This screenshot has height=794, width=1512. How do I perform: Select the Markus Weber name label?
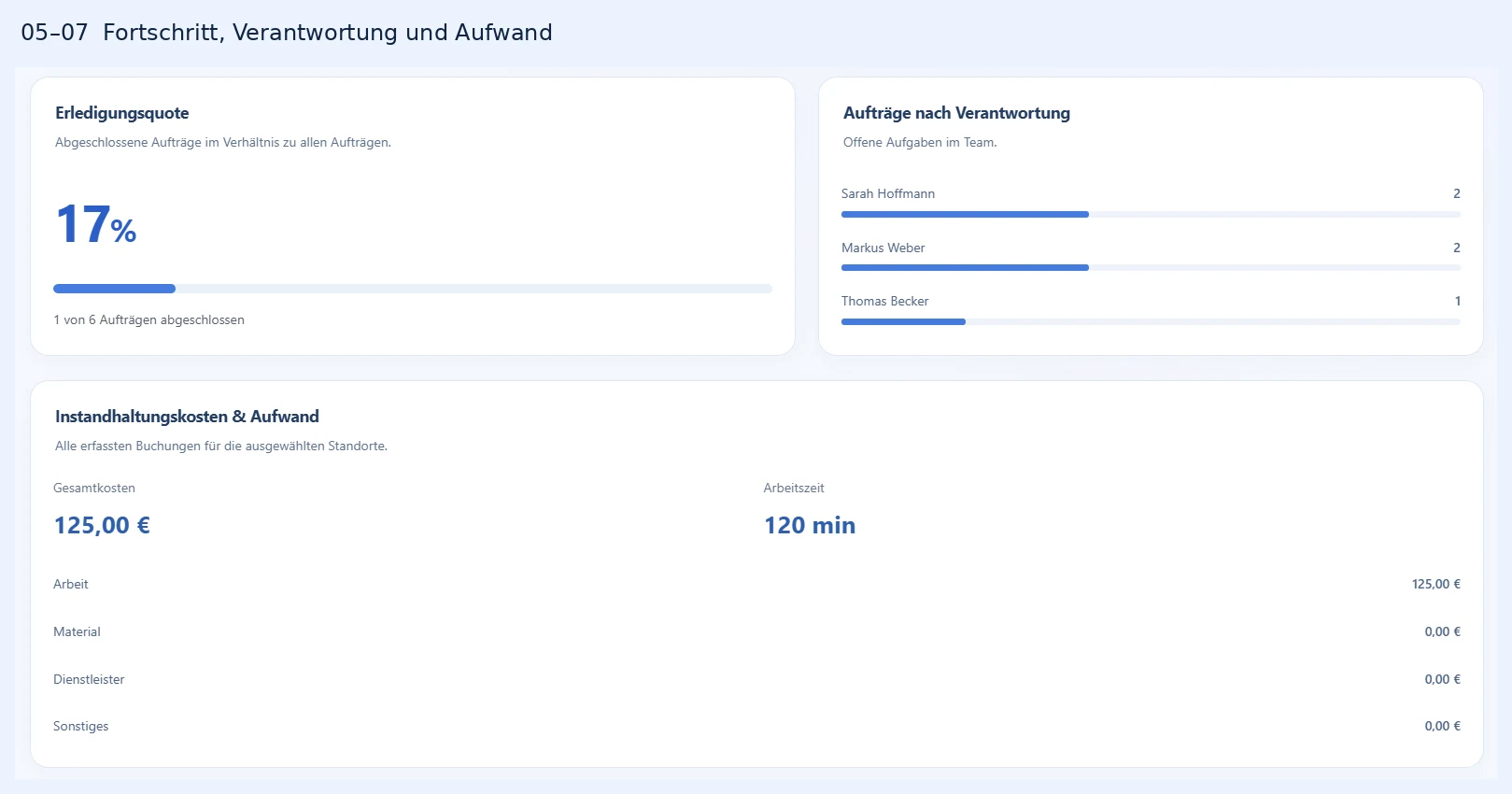click(x=883, y=248)
